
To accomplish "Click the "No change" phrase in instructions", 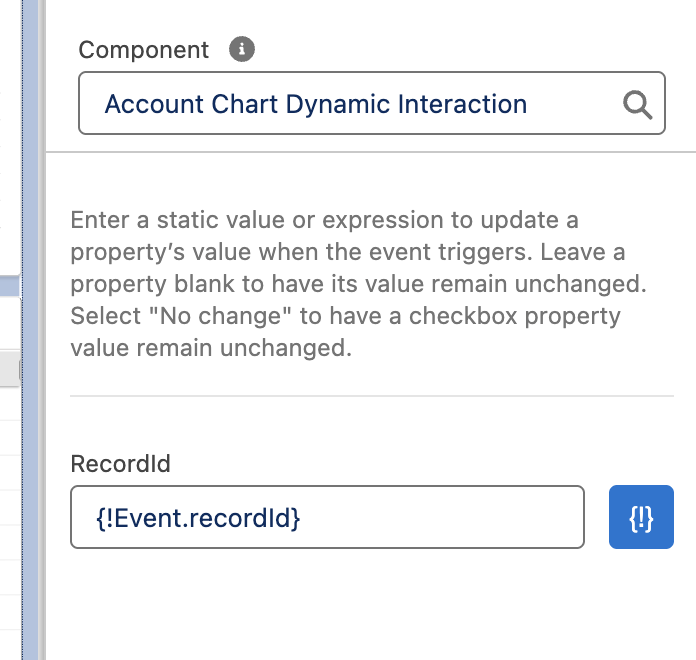I will click(220, 316).
